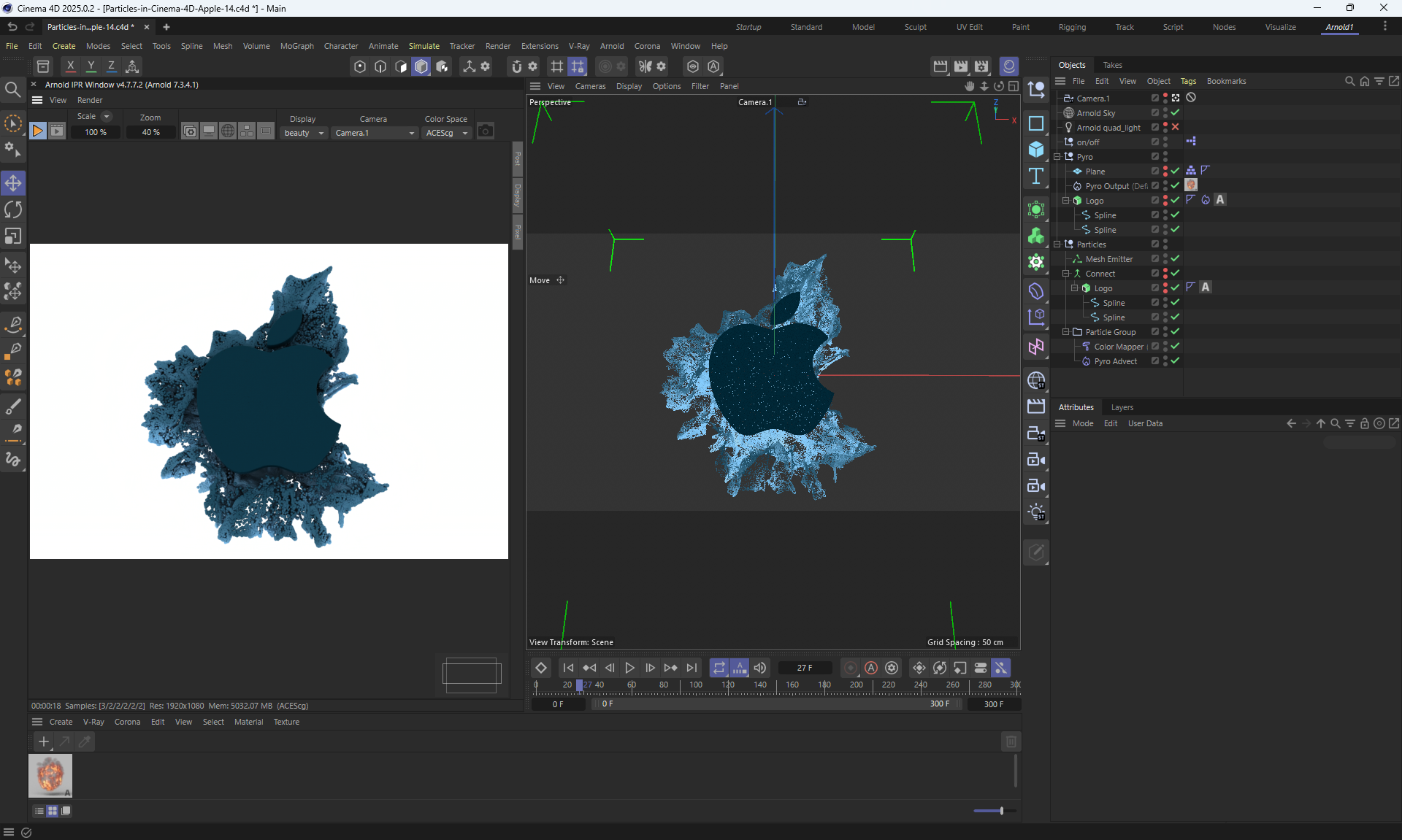Click the Text spline tool icon
Image resolution: width=1402 pixels, height=840 pixels.
(1036, 176)
